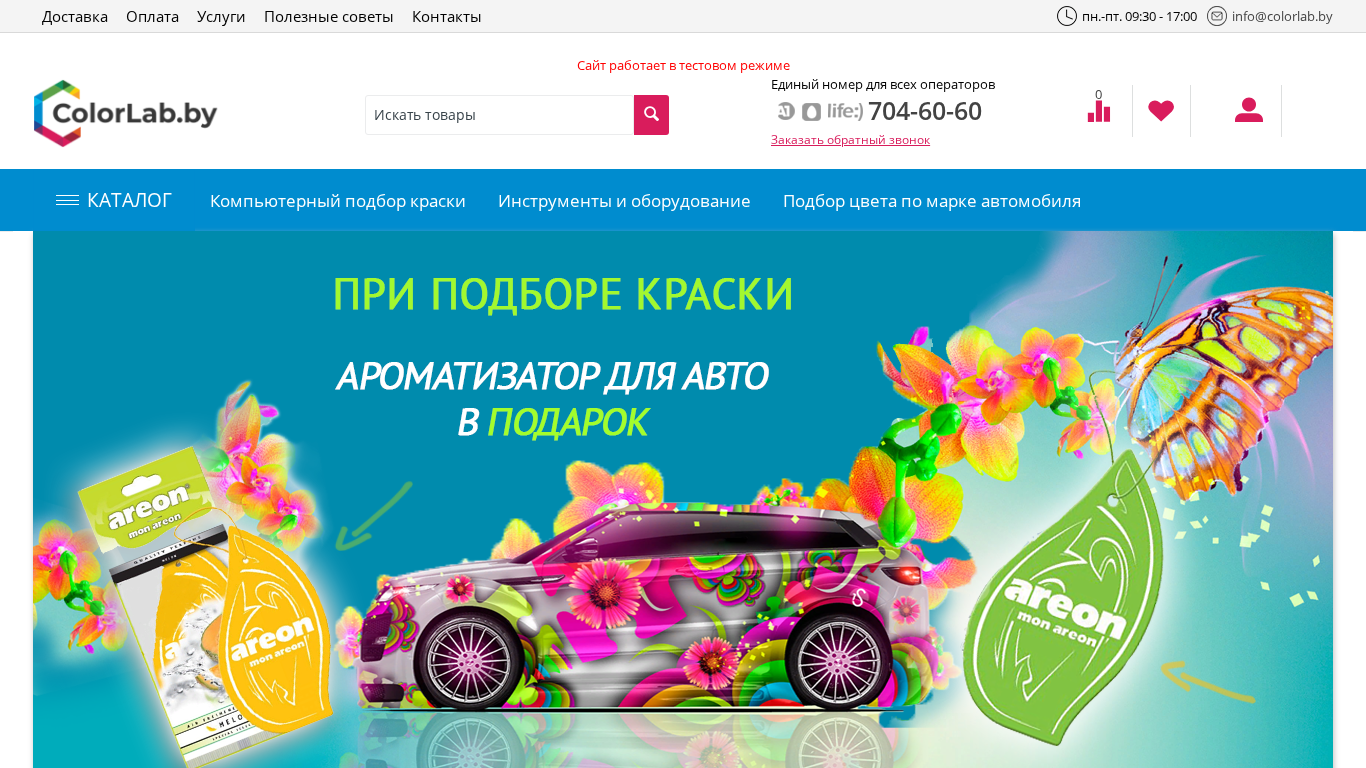
Task: Open the Услуги menu item
Action: [221, 17]
